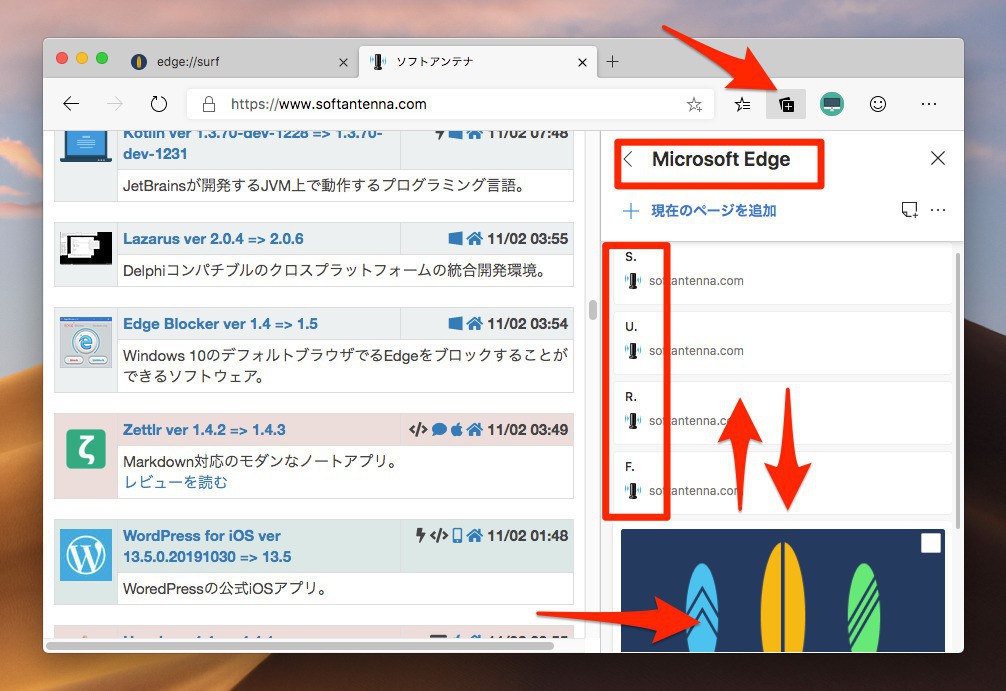Open Lazarus ver 2.0.4 => 2.0.6 link
This screenshot has height=691, width=1006.
tap(213, 239)
